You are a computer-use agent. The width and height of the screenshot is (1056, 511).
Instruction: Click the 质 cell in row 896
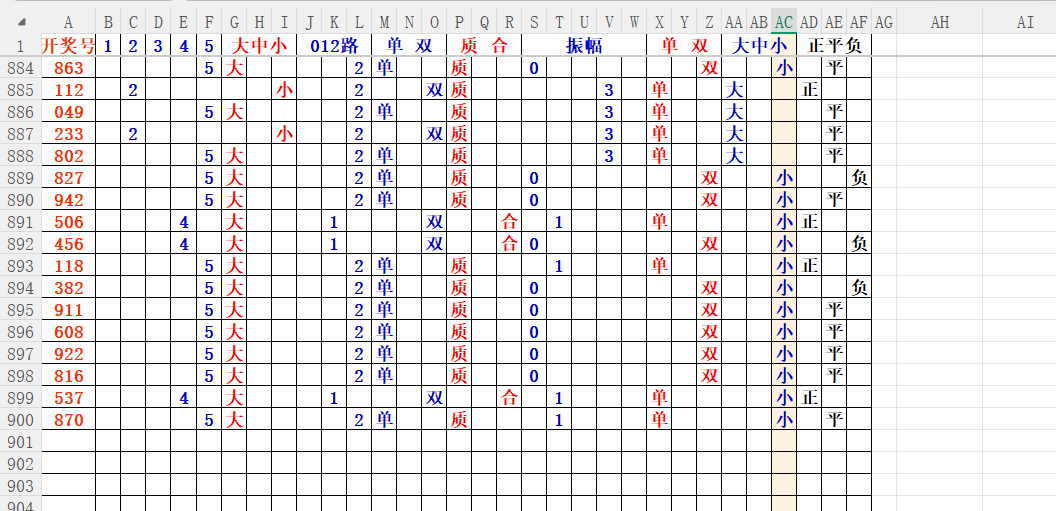pos(459,332)
